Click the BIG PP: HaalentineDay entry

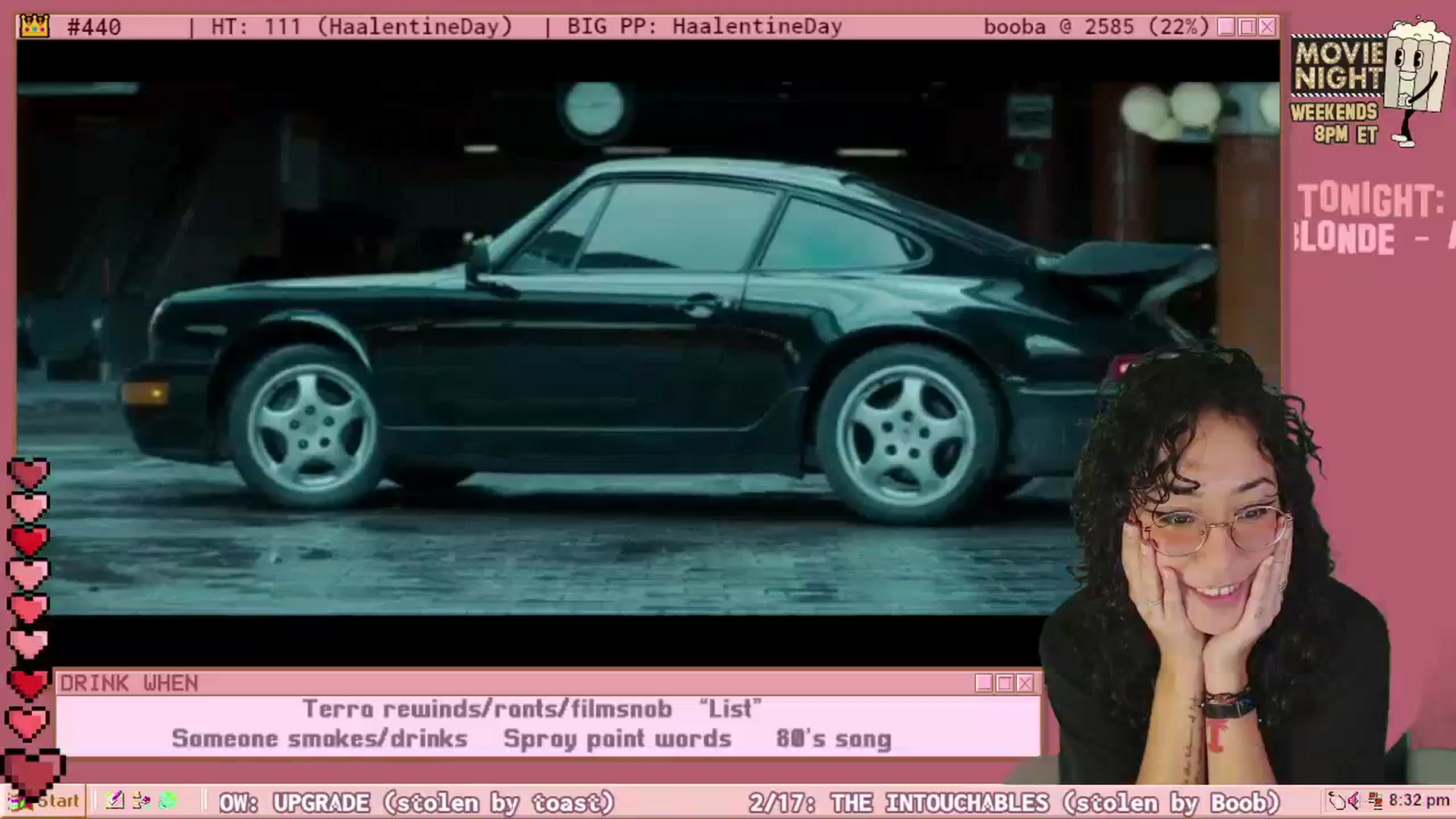[704, 27]
